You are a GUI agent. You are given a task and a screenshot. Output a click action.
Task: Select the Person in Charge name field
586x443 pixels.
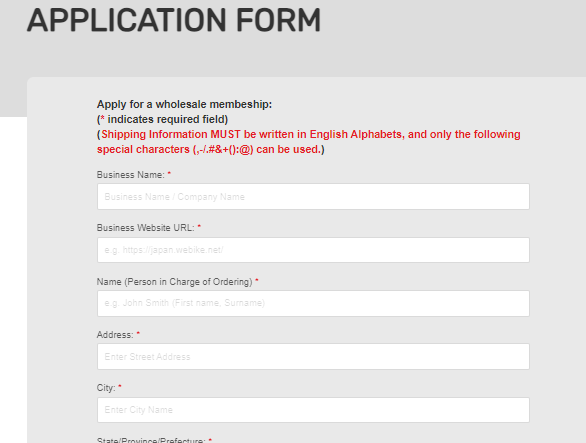[x=313, y=303]
